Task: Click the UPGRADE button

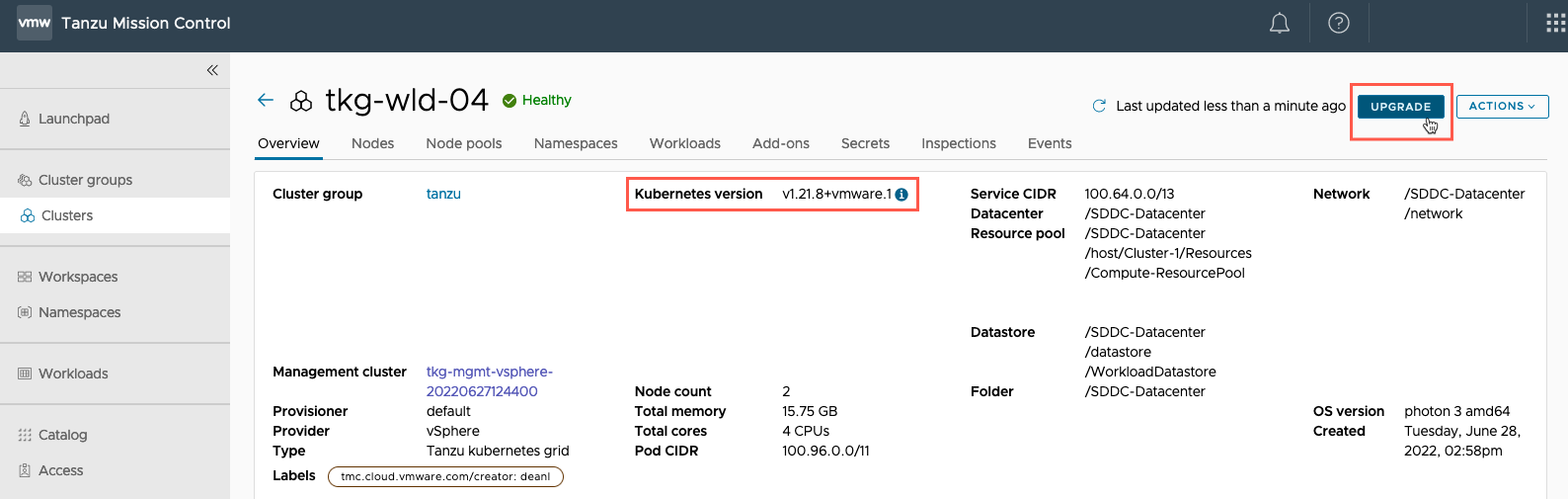Action: 1400,107
